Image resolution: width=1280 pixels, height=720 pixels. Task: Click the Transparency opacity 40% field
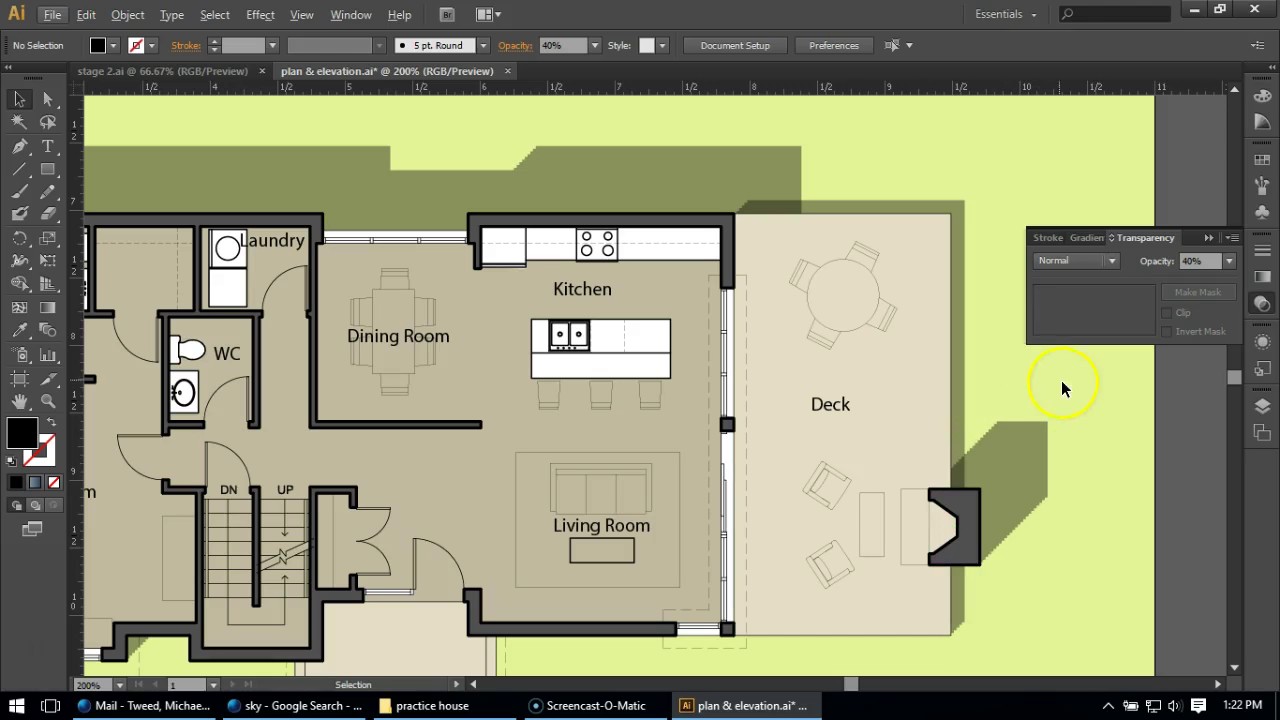tap(1200, 261)
